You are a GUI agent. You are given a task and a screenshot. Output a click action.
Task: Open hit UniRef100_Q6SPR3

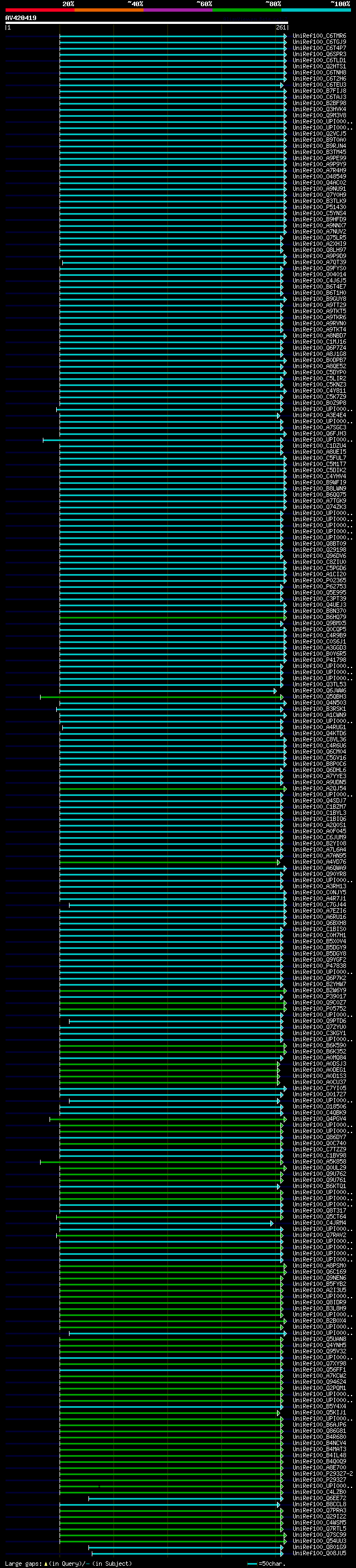tap(319, 54)
